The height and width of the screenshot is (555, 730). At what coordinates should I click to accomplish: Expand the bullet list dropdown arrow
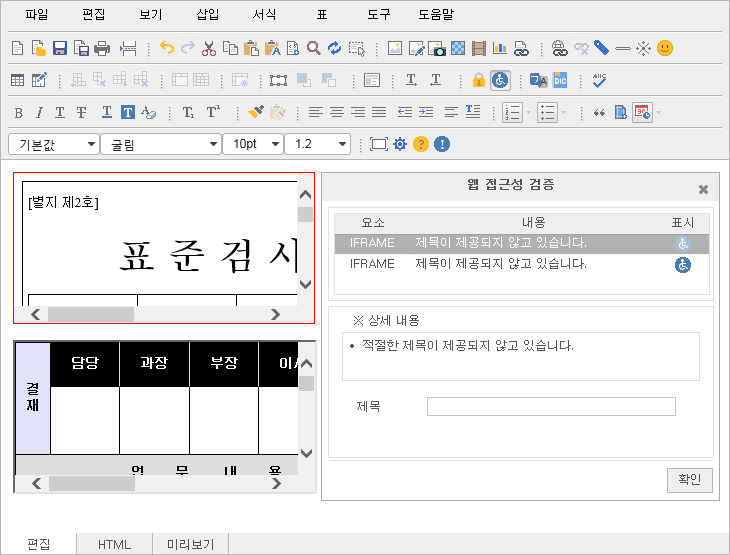[x=563, y=112]
